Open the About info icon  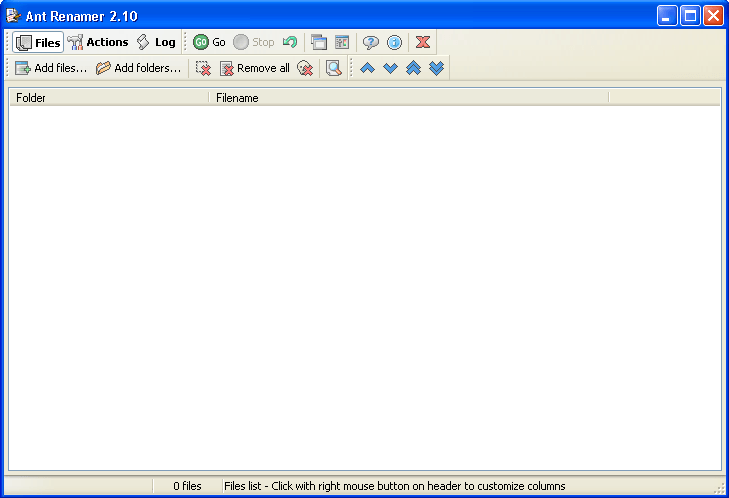click(x=394, y=42)
